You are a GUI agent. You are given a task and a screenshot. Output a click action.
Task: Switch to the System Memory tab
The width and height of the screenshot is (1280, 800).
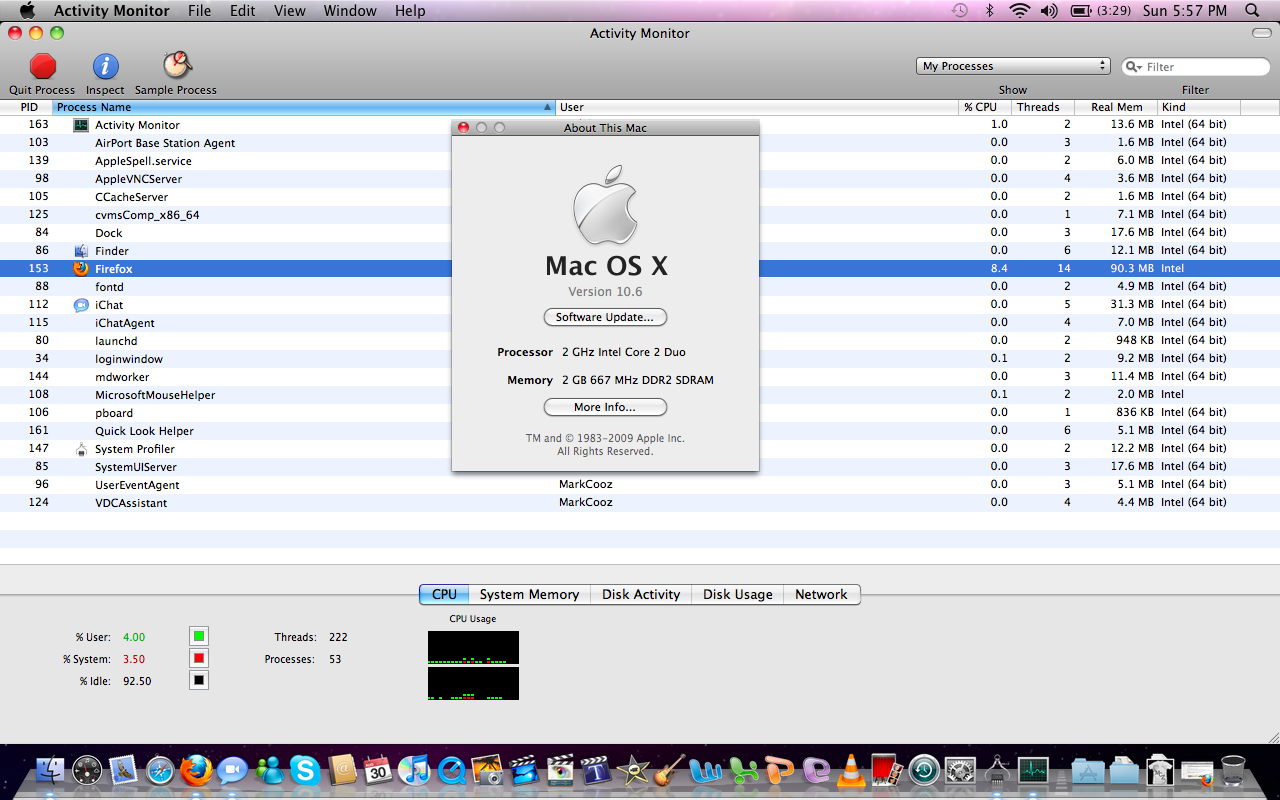coord(529,594)
